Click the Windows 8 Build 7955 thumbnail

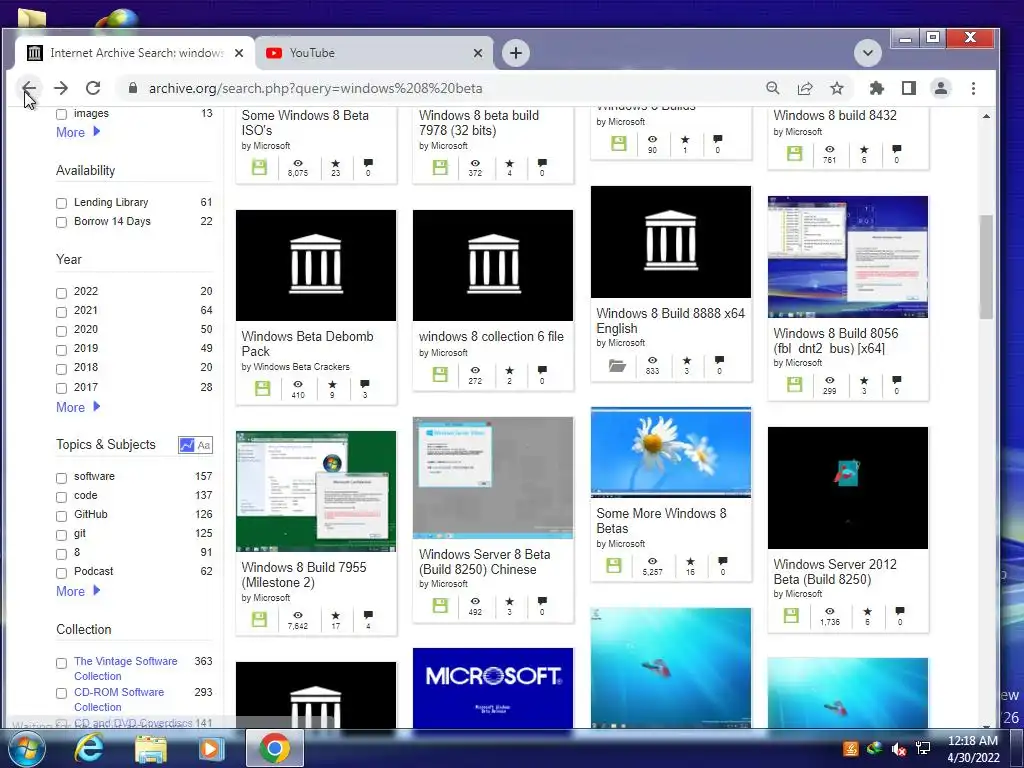[x=316, y=491]
